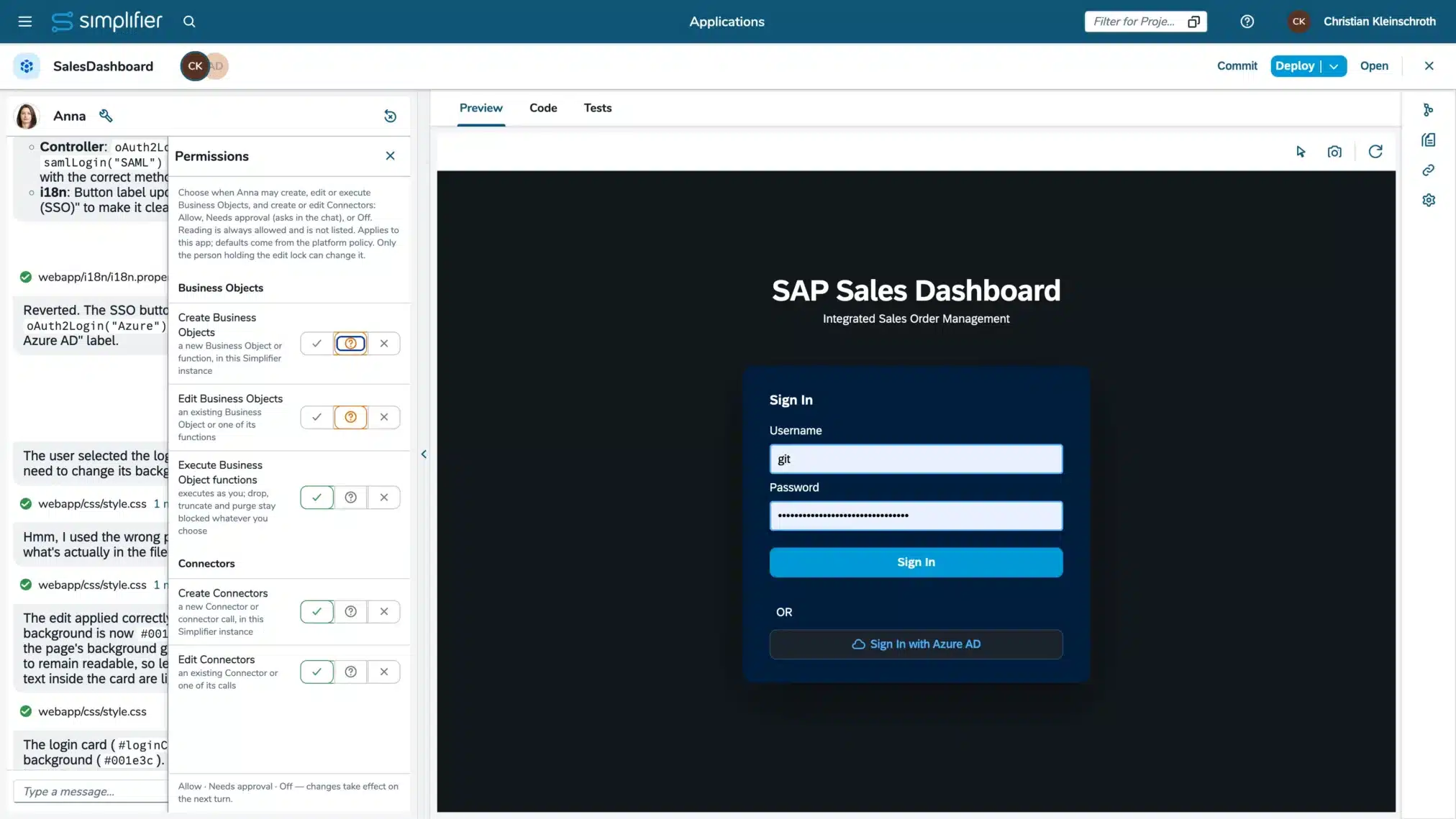Switch to the Preview tab
This screenshot has height=819, width=1456.
(x=481, y=108)
